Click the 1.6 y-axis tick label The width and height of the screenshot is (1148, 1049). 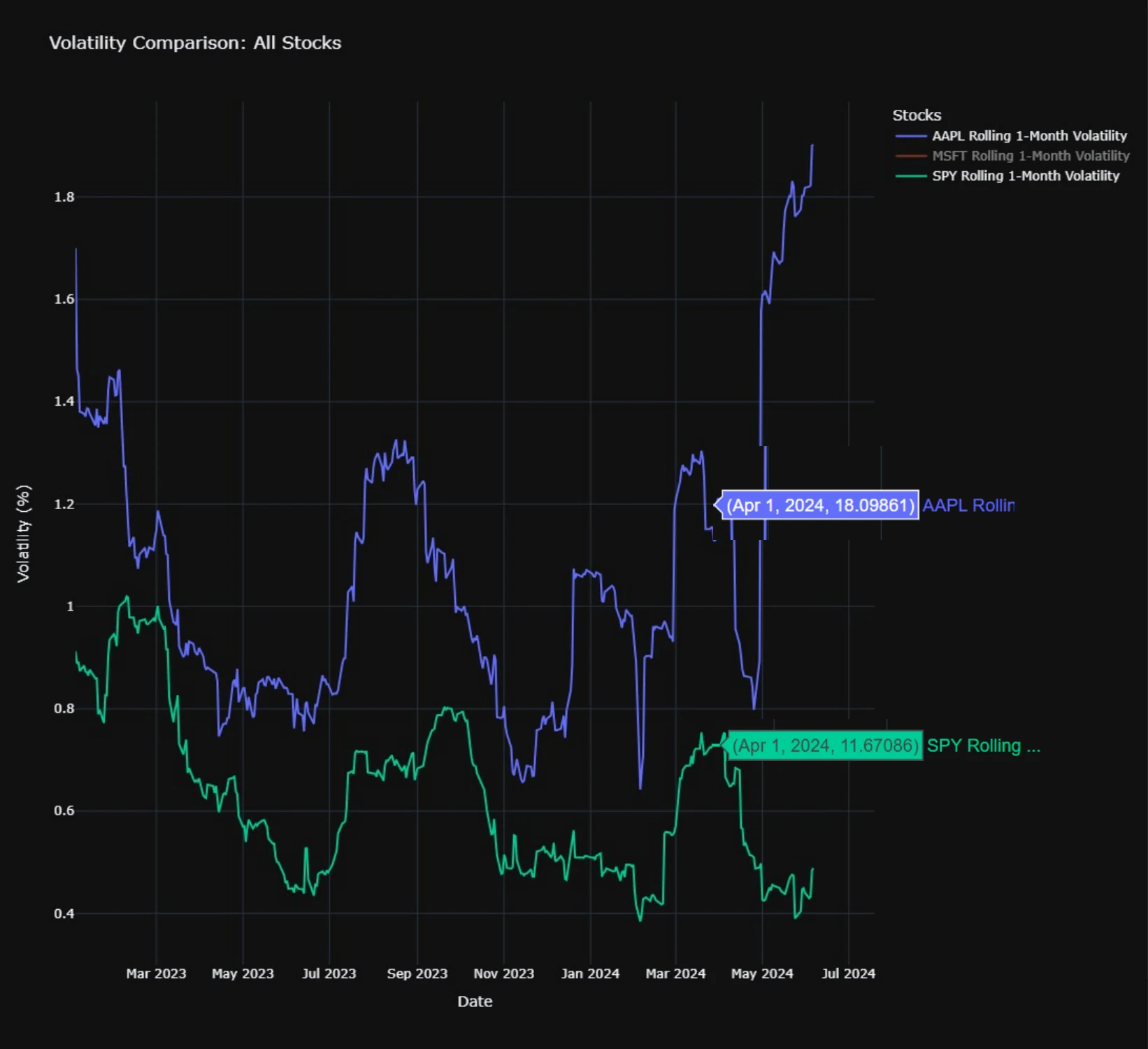64,299
